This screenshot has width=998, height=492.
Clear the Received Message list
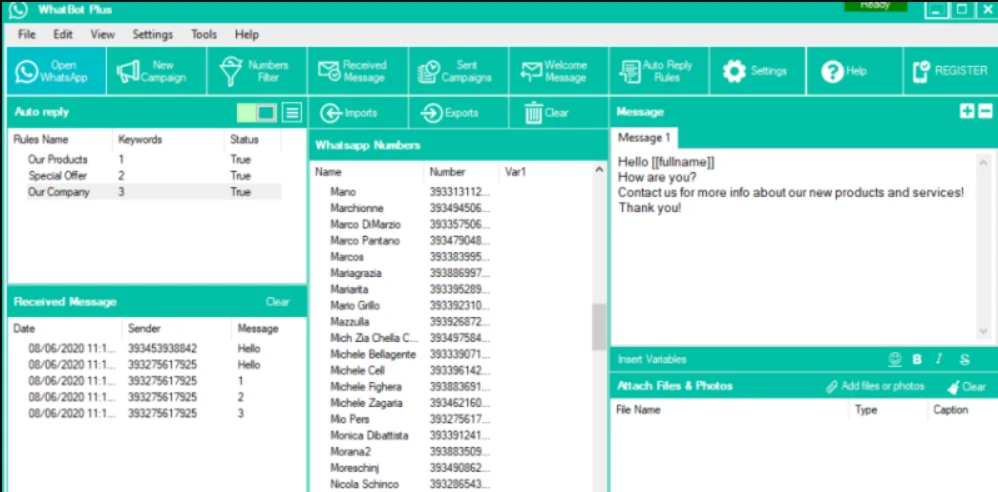point(278,302)
